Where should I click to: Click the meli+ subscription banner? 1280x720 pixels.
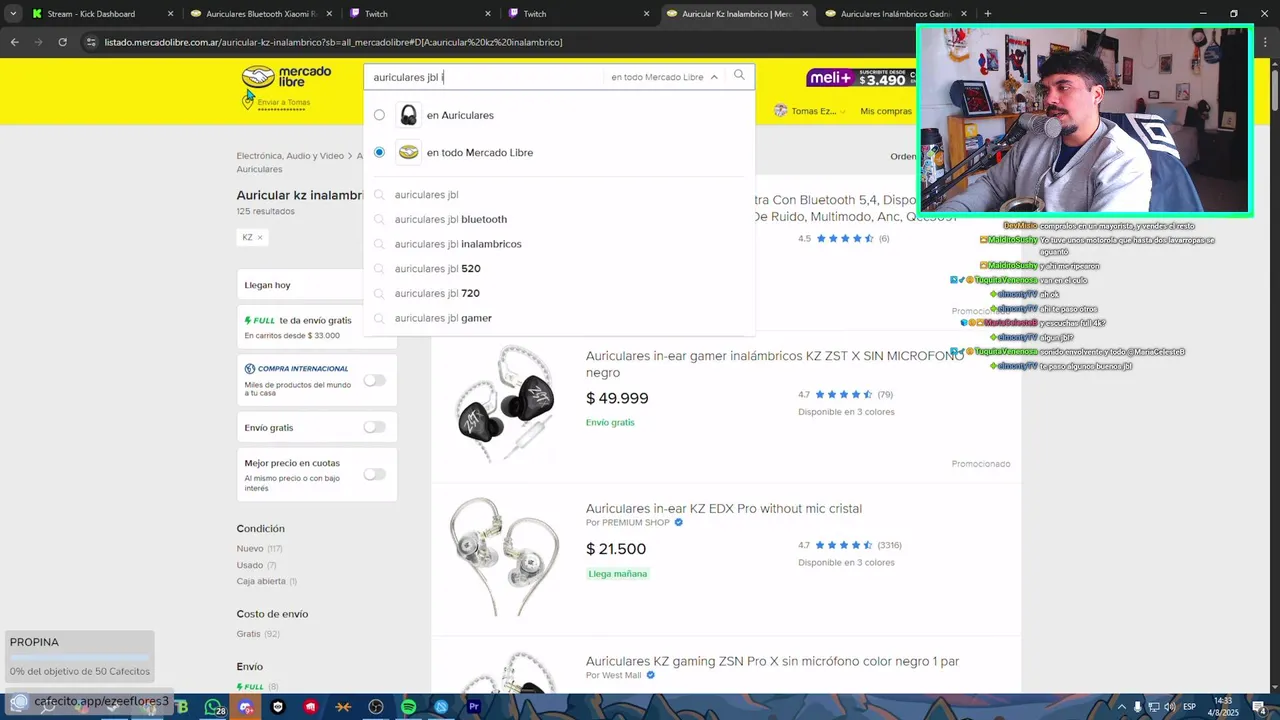pos(862,77)
